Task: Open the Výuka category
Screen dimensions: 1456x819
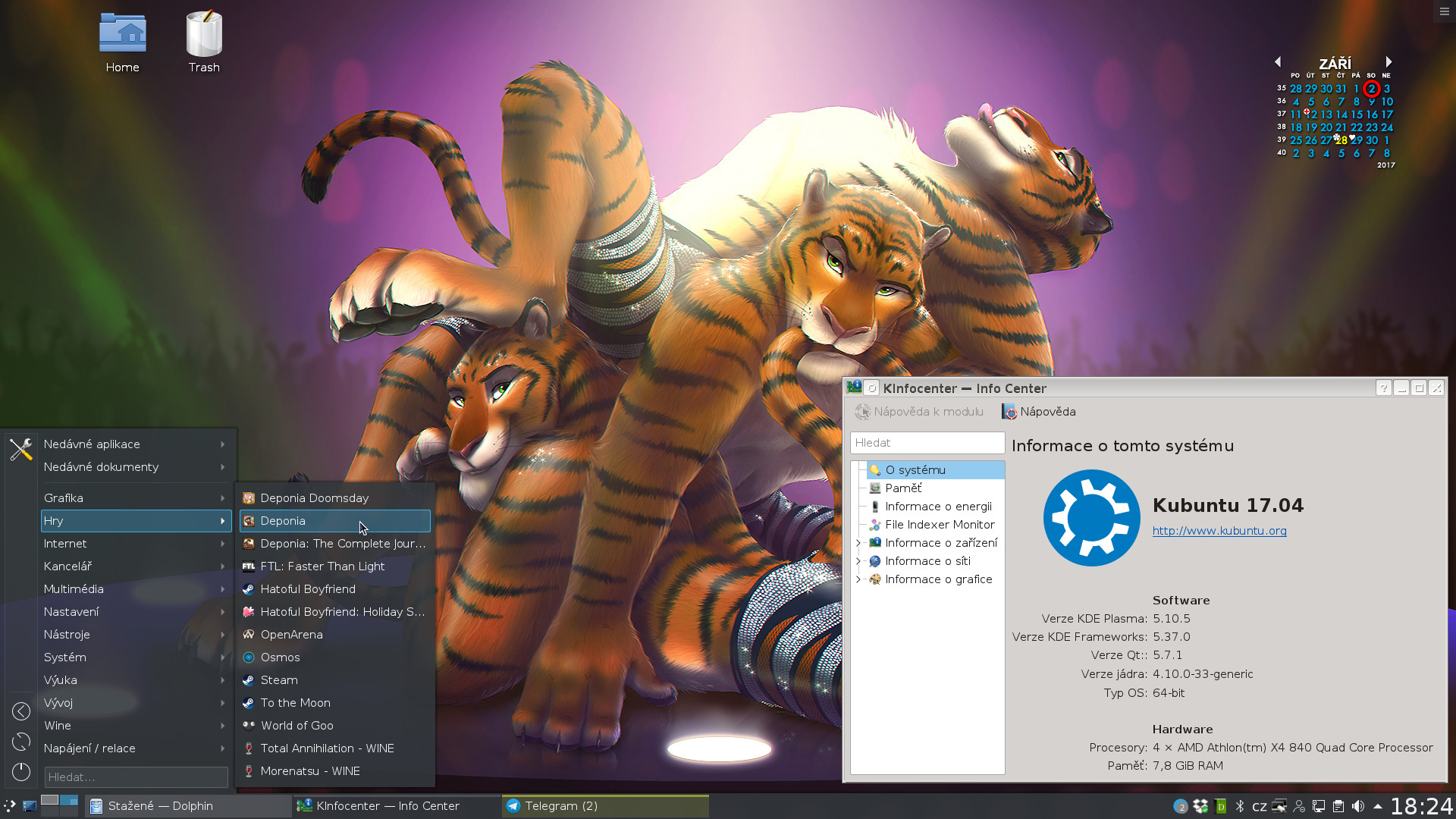Action: coord(136,680)
